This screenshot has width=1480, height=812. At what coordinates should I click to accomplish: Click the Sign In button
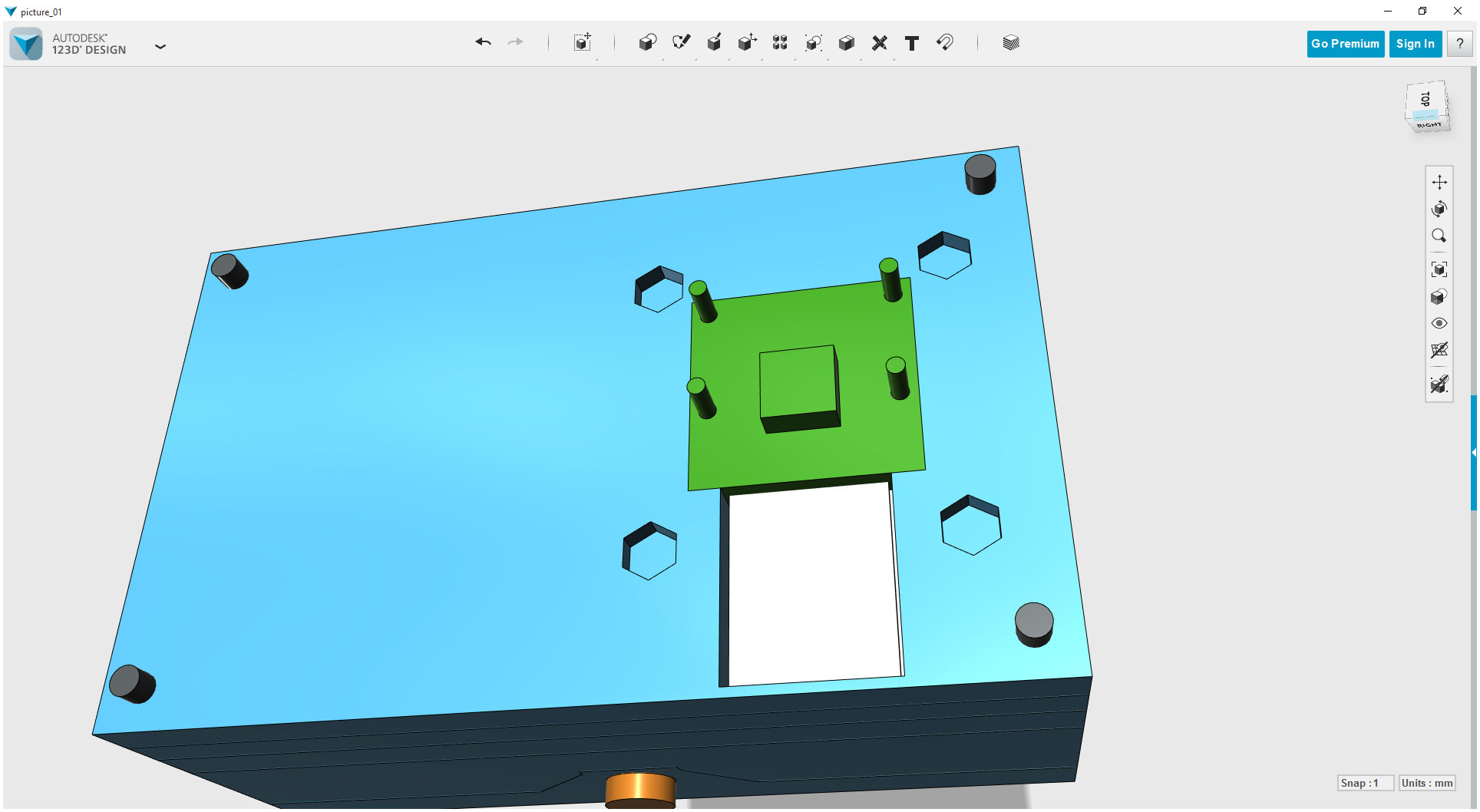1415,43
